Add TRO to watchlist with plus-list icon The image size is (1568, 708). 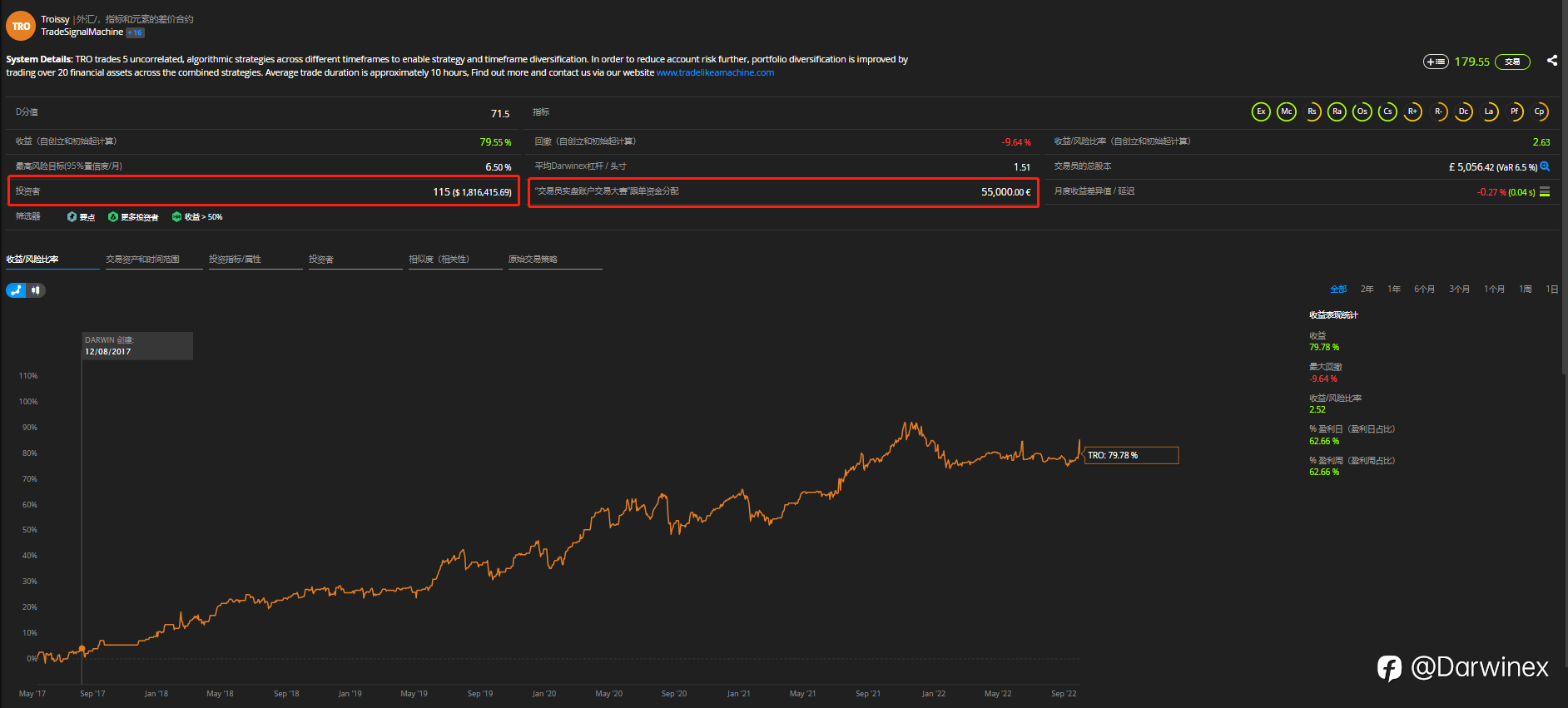(x=1436, y=62)
